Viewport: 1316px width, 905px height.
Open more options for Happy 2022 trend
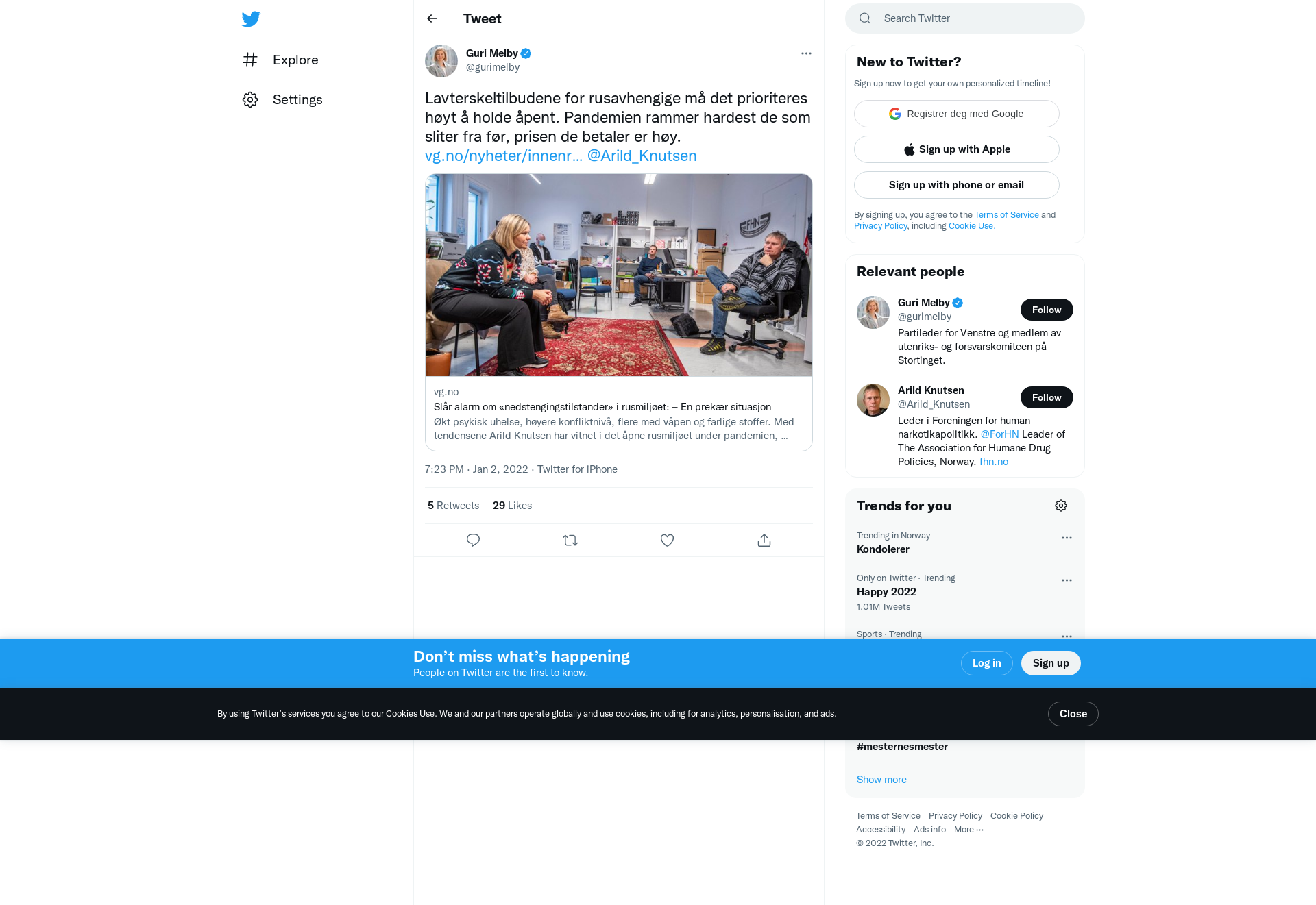tap(1067, 580)
